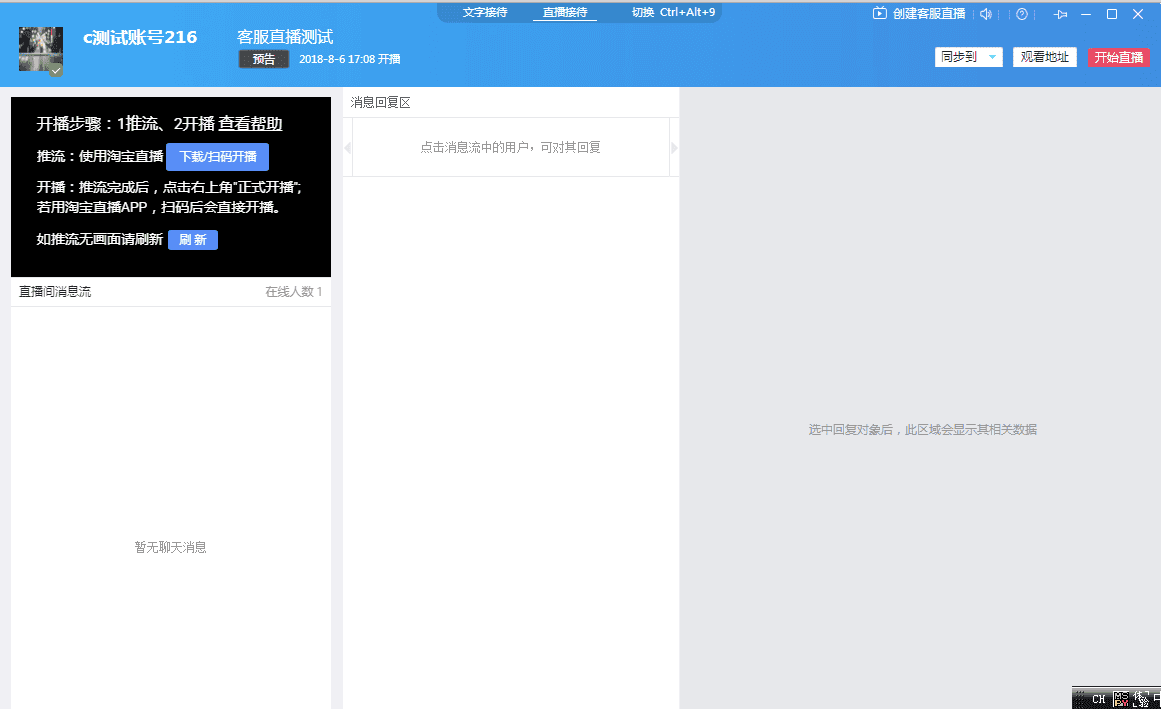Click the account name c测试账号216
The height and width of the screenshot is (709, 1161).
pos(140,37)
